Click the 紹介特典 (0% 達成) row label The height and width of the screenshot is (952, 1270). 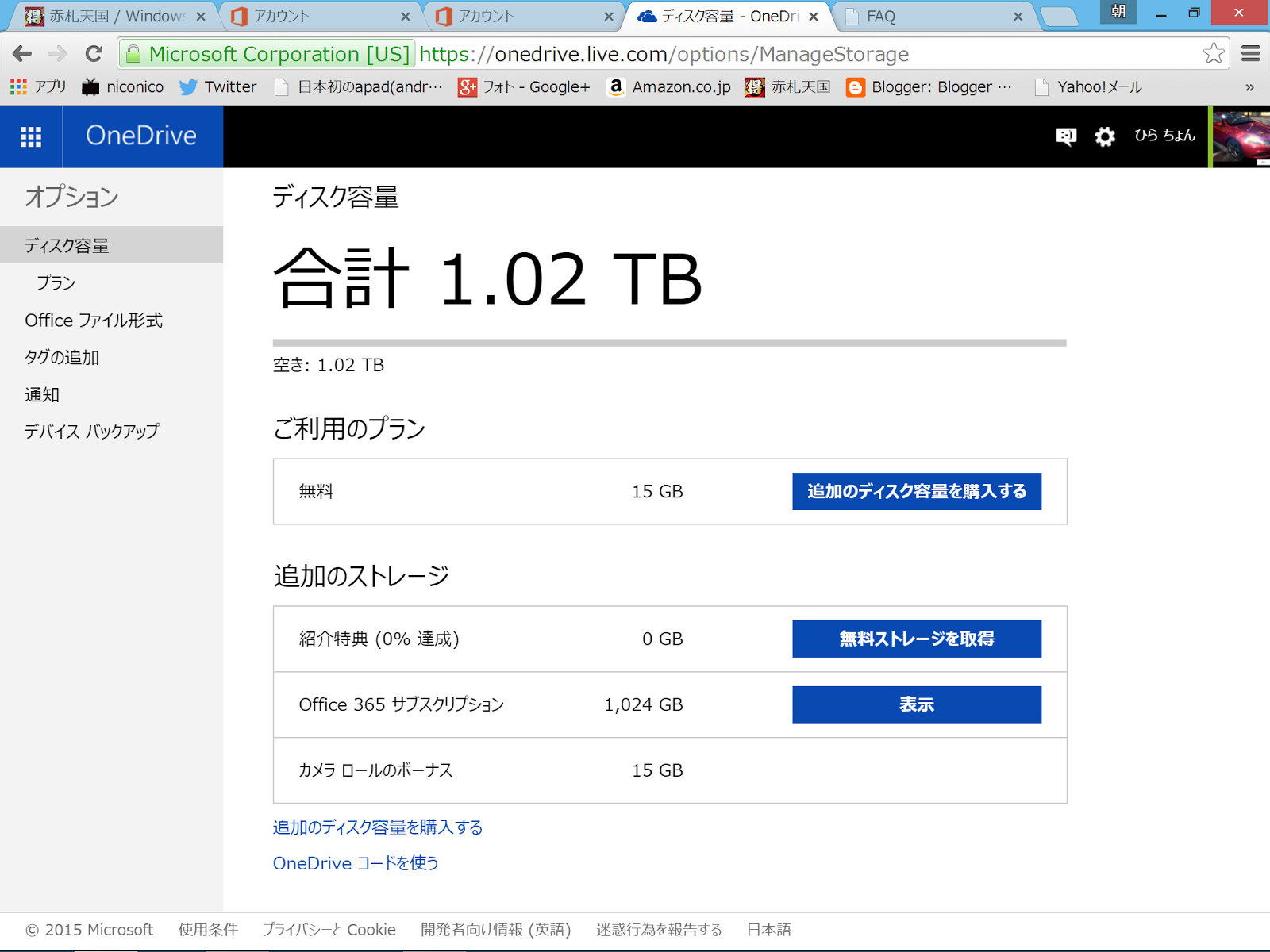tap(379, 639)
